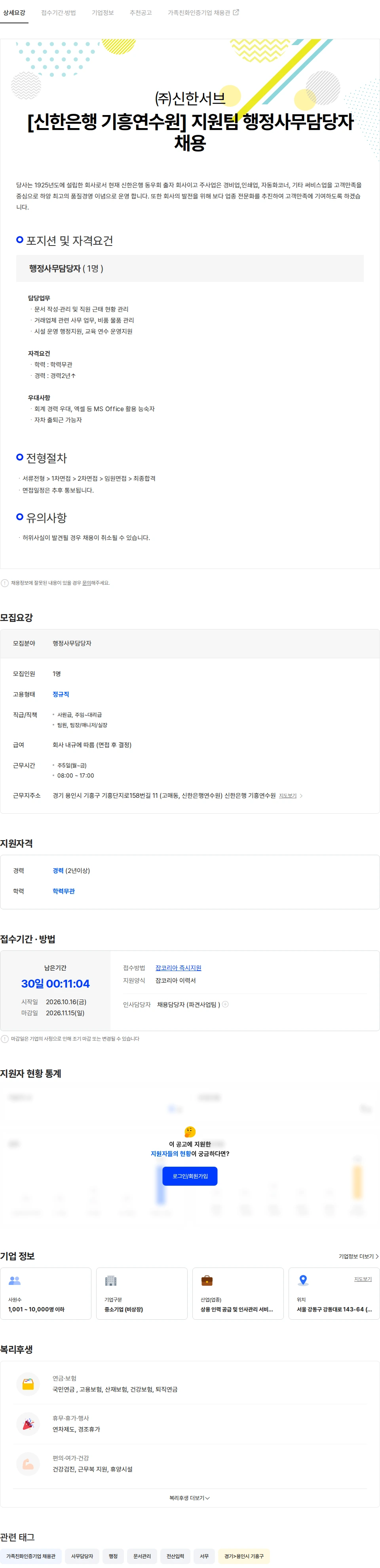Click the info icon beside 마감일은 기업의 사정으로
Screen dimensions: 380x1568
pos(5,1039)
